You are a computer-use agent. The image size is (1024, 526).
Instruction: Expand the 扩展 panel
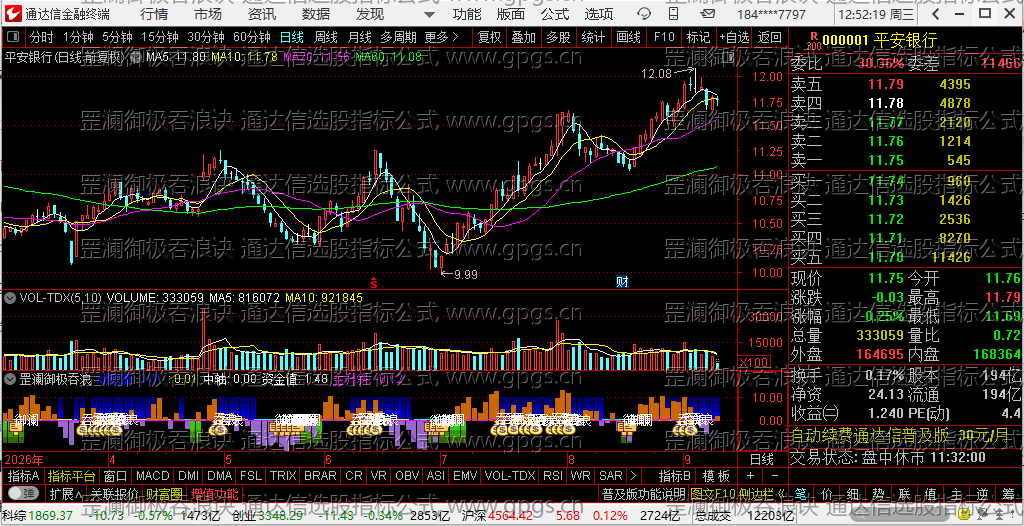tap(67, 493)
